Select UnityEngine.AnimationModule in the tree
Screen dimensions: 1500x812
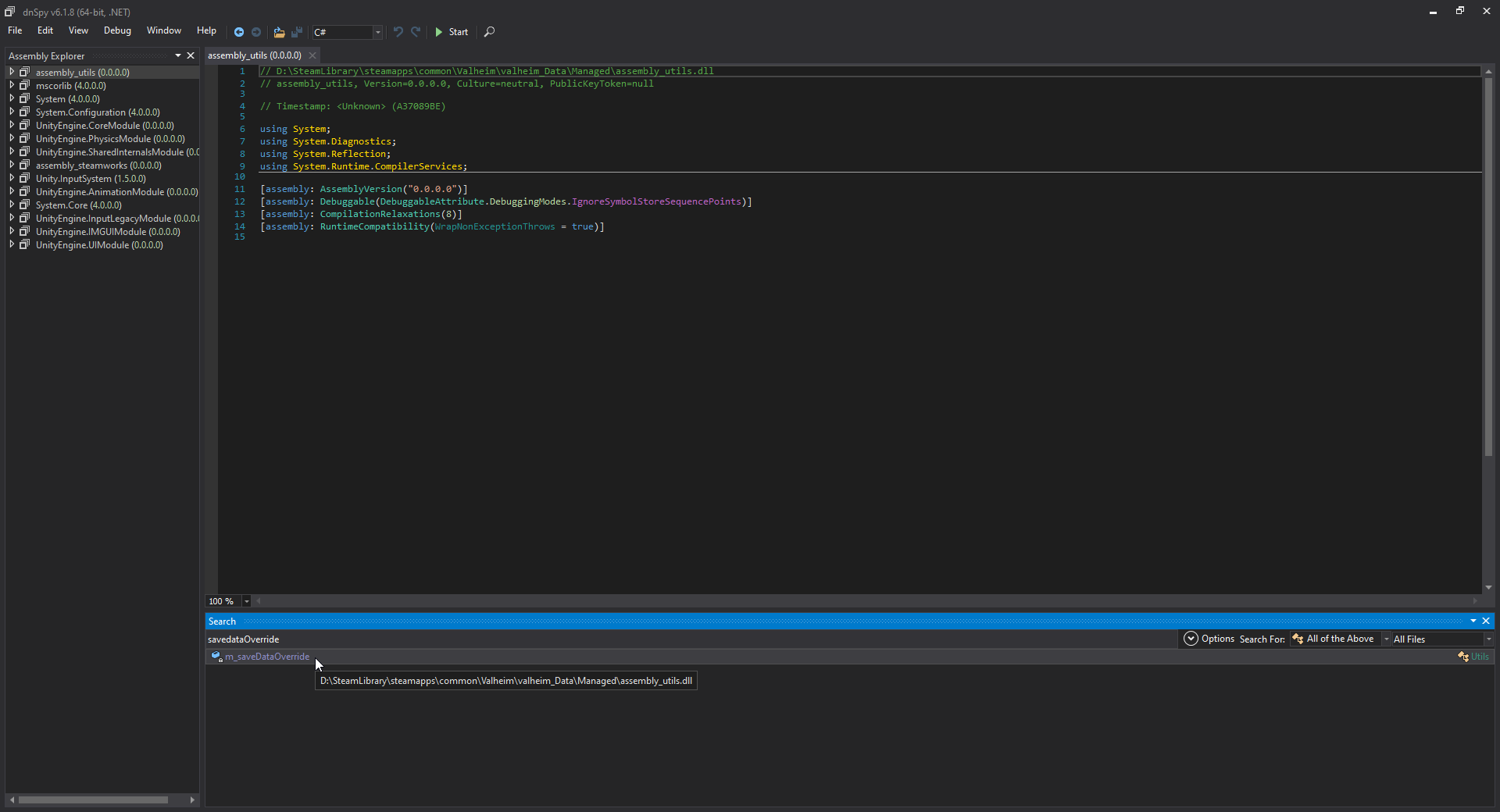pos(116,191)
